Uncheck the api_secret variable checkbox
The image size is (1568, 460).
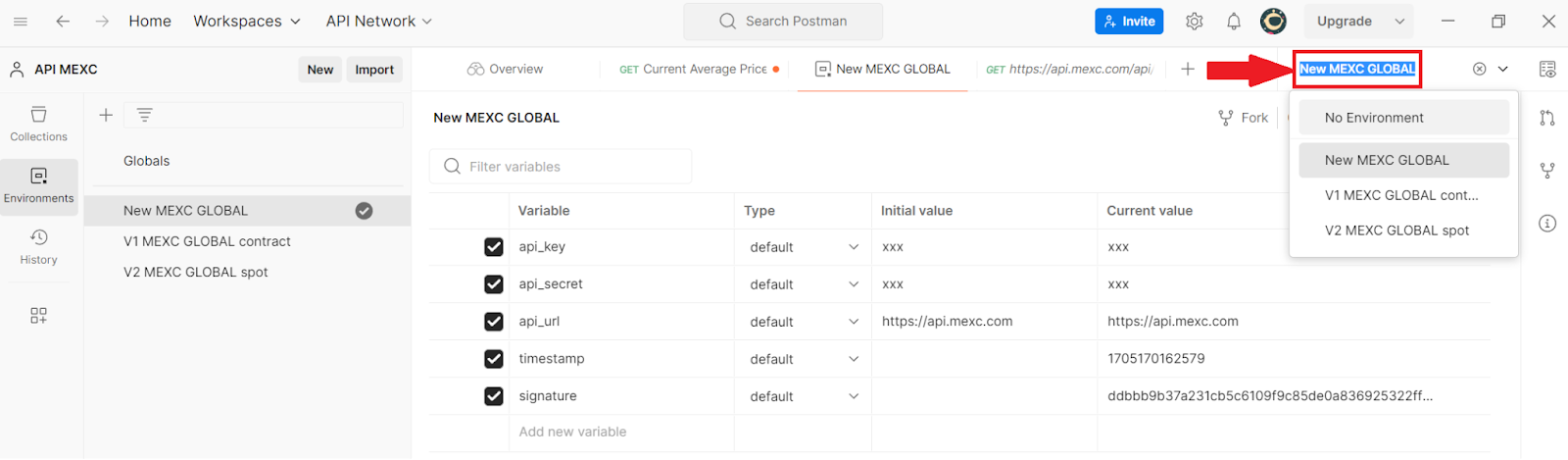click(x=494, y=284)
